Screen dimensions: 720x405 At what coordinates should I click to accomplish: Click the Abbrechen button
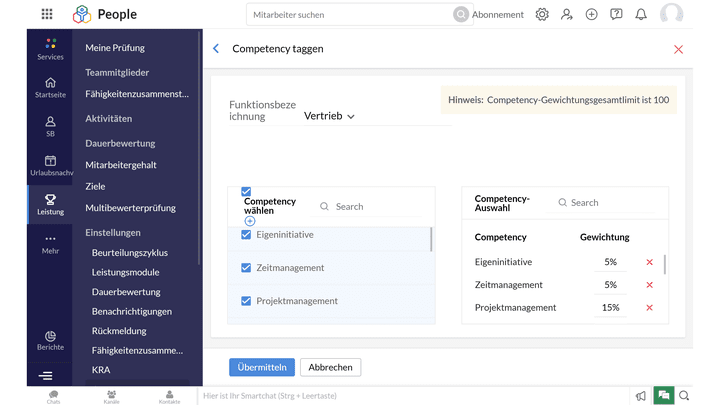coord(330,367)
